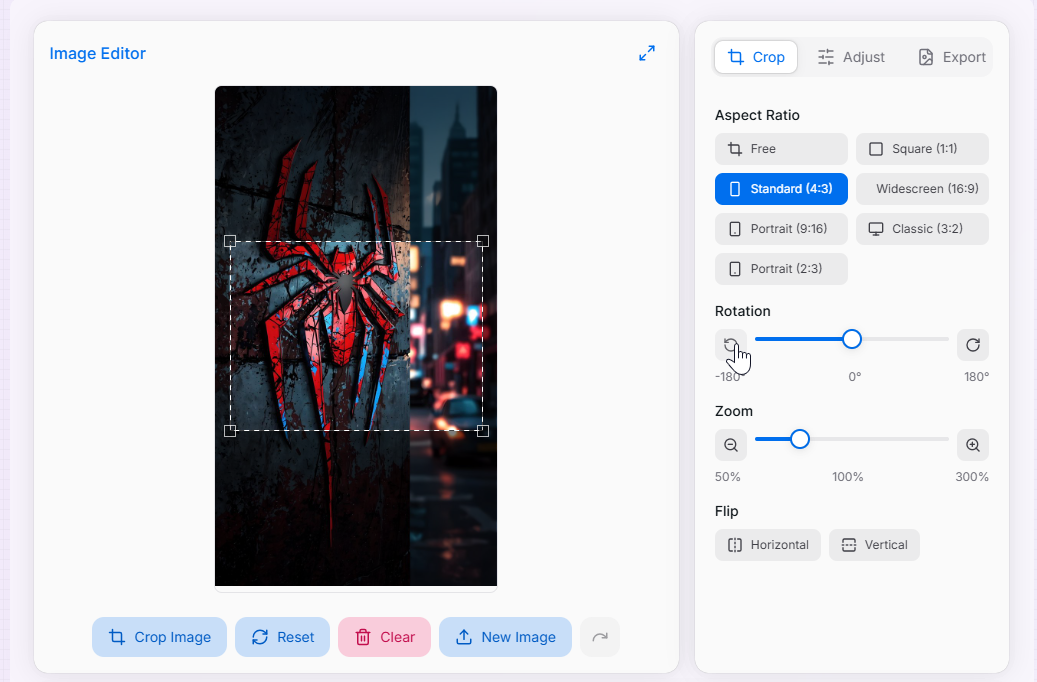Flip the image vertically

pos(874,545)
